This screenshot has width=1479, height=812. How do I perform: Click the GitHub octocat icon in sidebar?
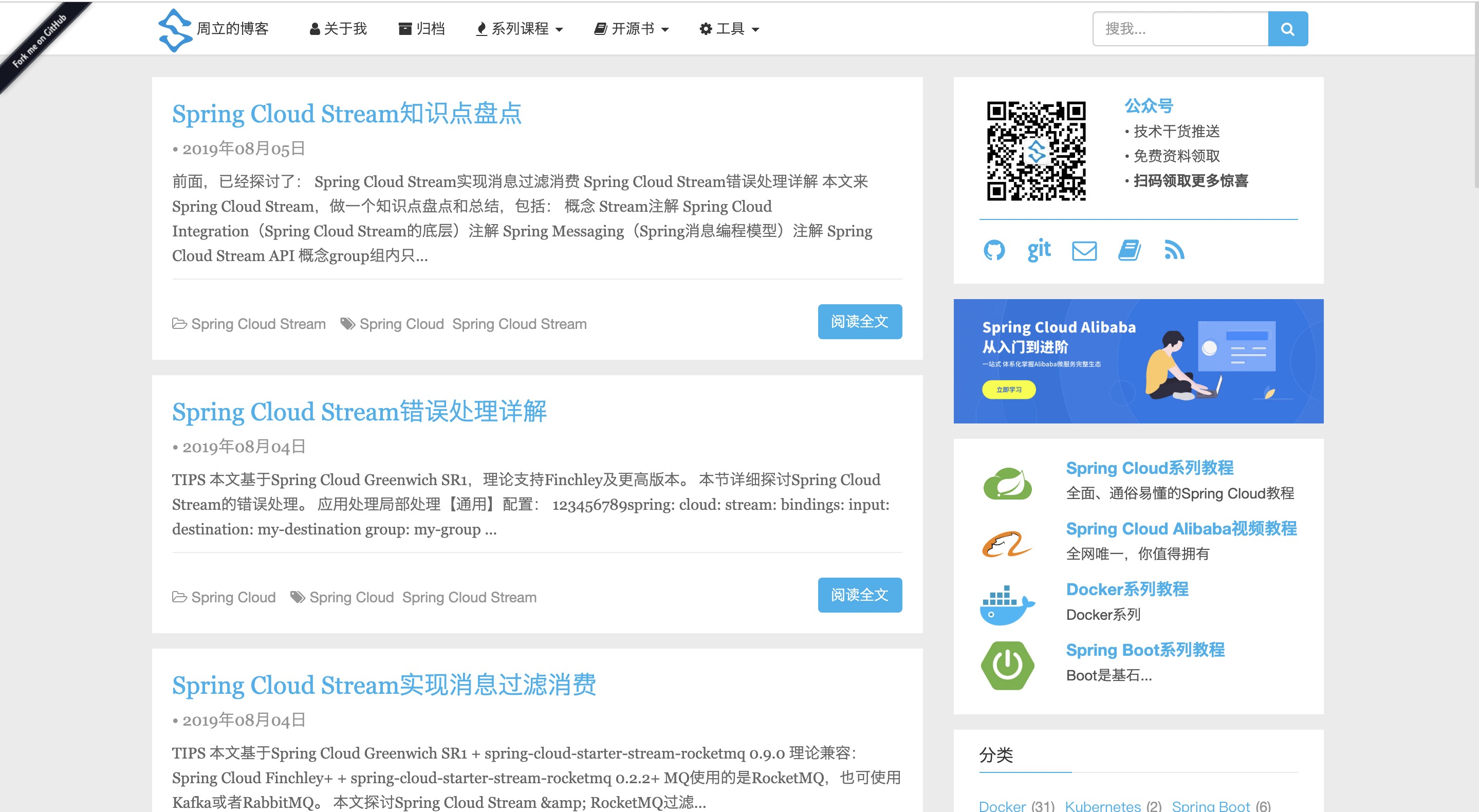click(x=994, y=250)
